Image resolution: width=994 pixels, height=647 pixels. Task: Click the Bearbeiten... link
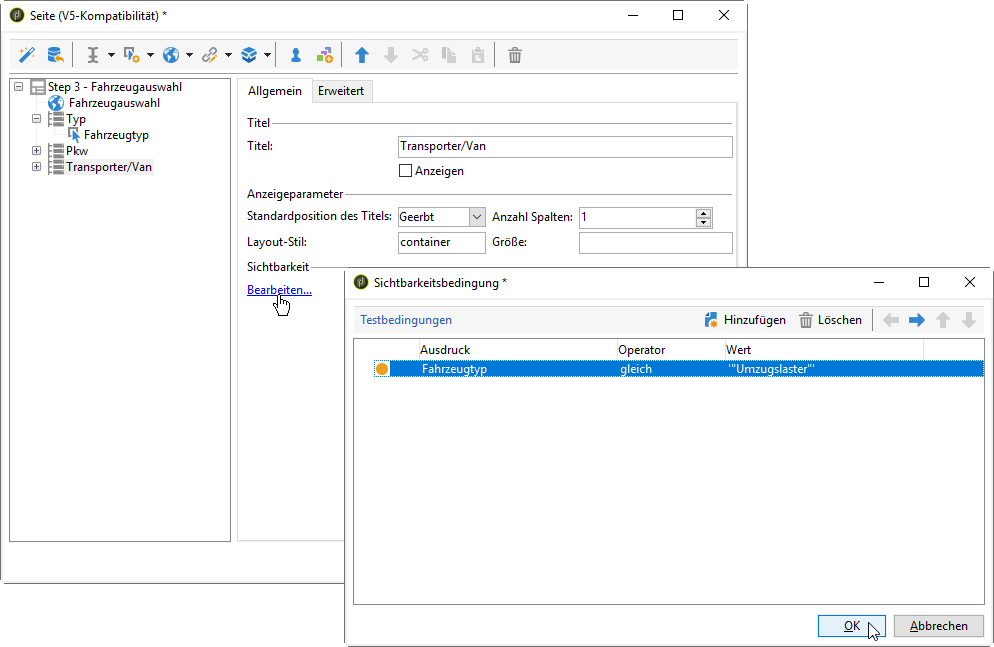279,290
